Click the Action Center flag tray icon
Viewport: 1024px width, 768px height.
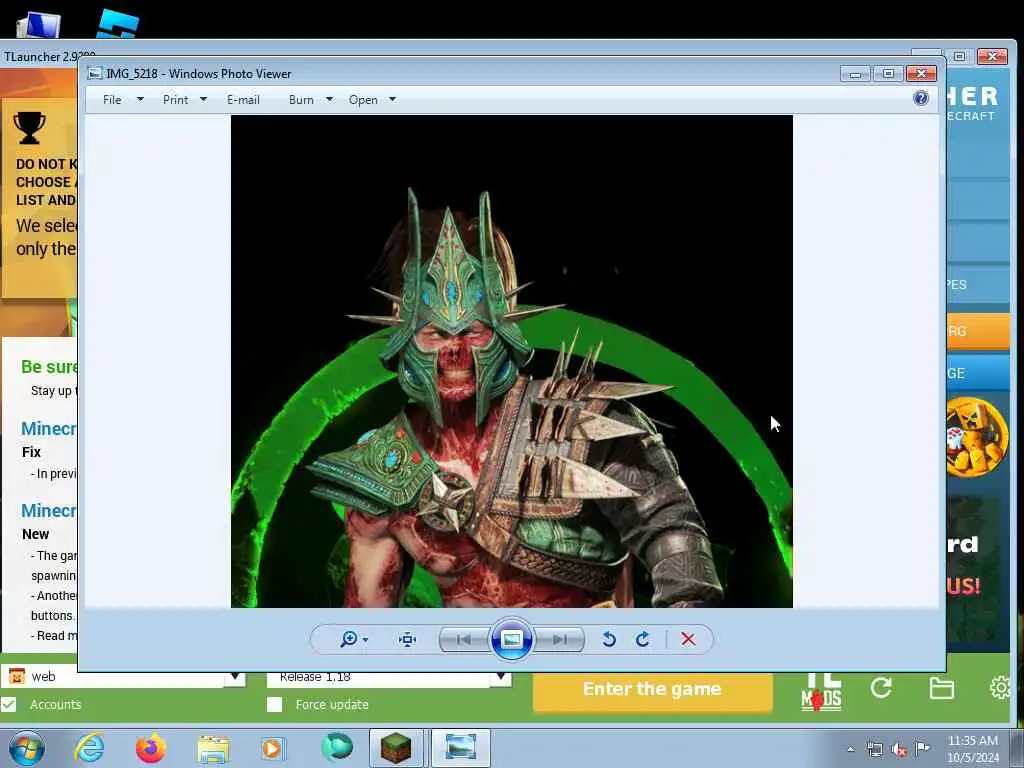[922, 748]
